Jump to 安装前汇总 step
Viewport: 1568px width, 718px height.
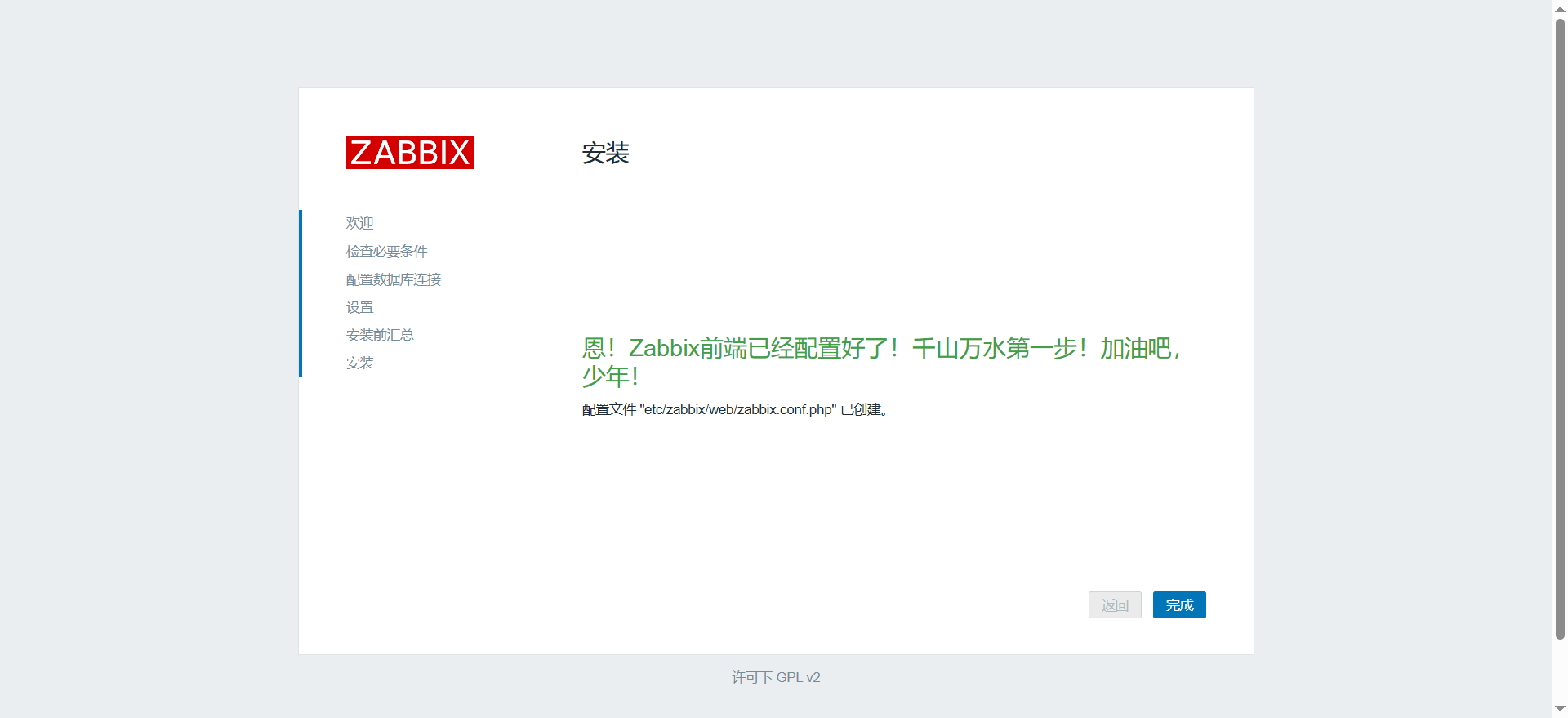click(x=380, y=335)
